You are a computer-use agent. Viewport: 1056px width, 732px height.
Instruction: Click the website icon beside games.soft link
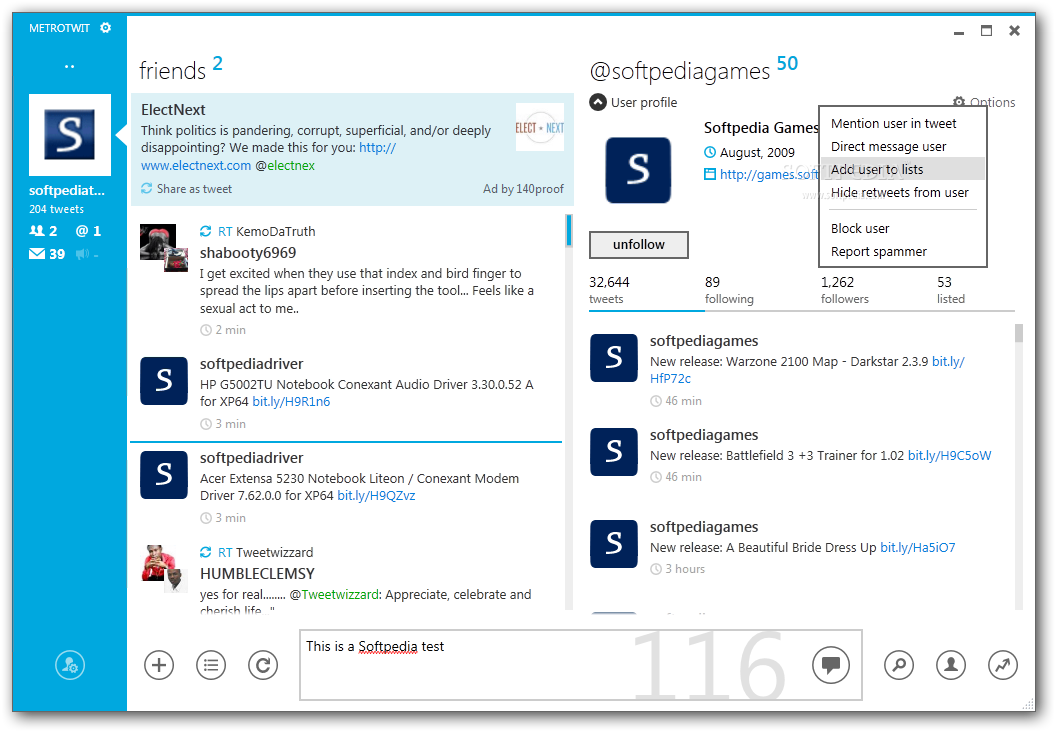pos(710,174)
